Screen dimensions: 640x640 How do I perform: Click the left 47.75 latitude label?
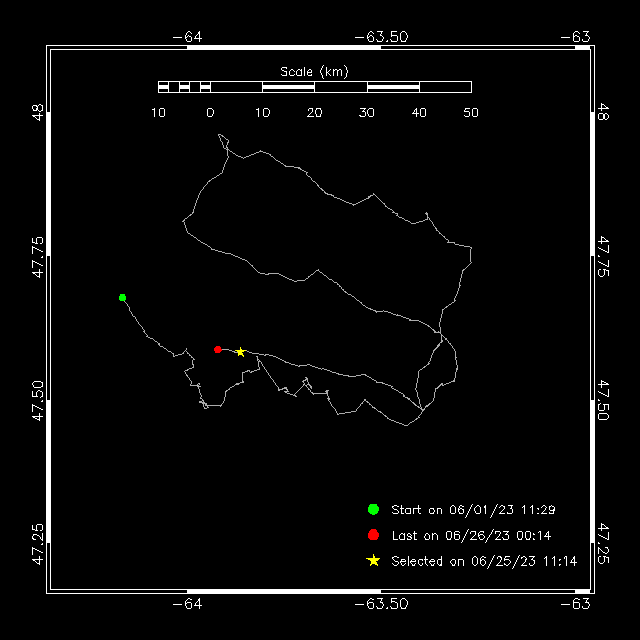tap(38, 257)
